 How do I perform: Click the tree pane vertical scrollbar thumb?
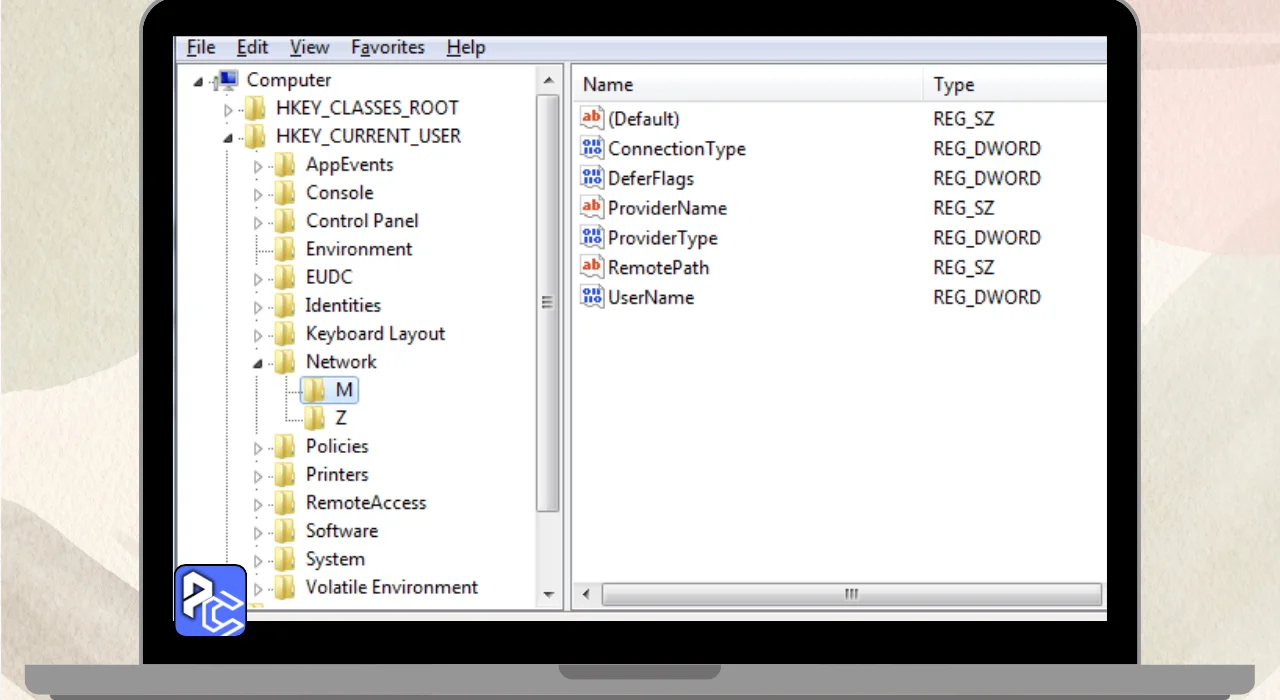click(548, 303)
